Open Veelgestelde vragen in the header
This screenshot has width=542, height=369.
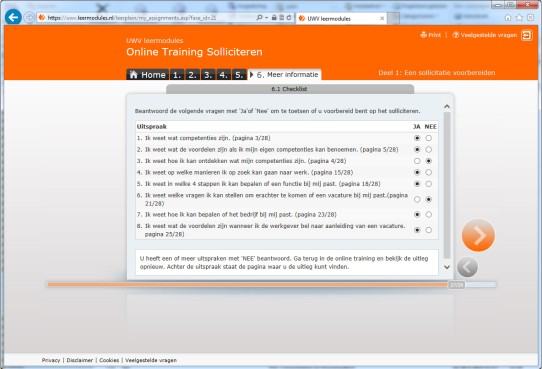click(485, 35)
